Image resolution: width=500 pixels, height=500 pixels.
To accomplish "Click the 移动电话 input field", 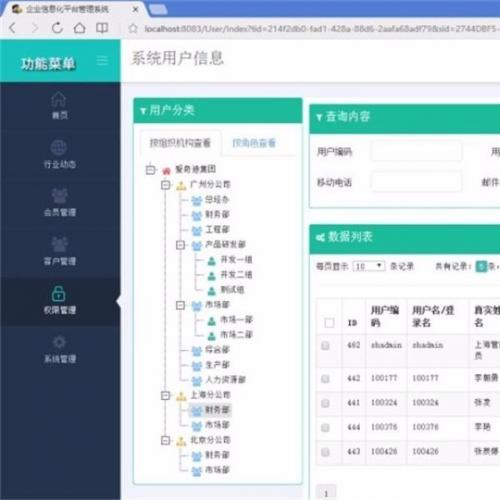I will point(416,182).
